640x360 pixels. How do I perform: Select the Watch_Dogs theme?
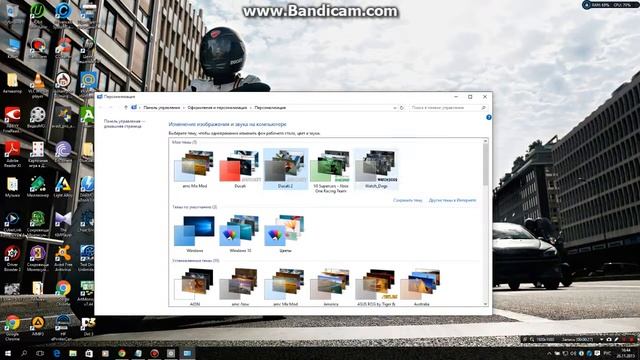[376, 169]
